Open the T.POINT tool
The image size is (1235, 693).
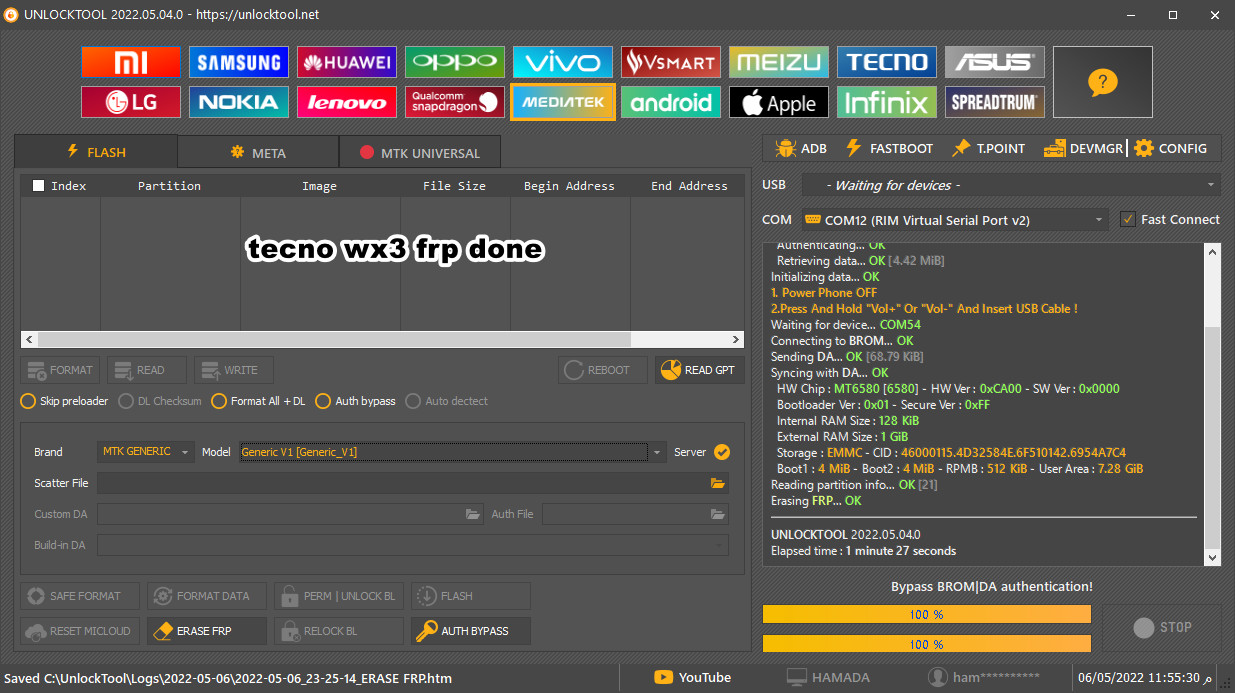click(x=988, y=148)
